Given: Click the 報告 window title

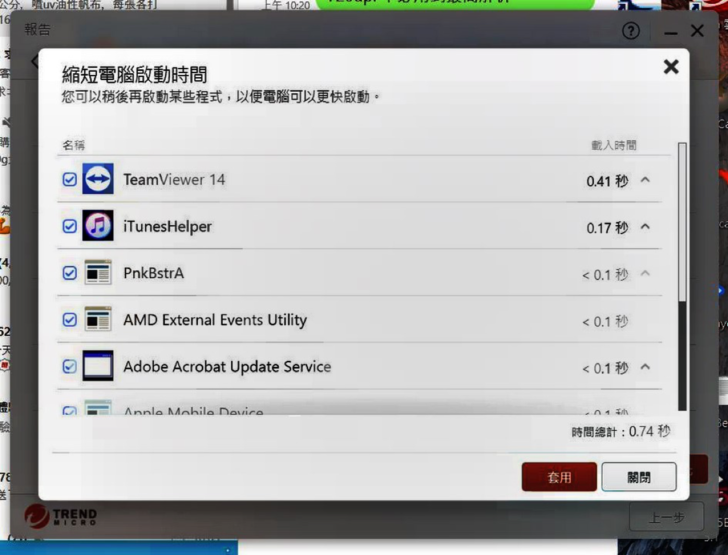Looking at the screenshot, I should click(x=37, y=30).
